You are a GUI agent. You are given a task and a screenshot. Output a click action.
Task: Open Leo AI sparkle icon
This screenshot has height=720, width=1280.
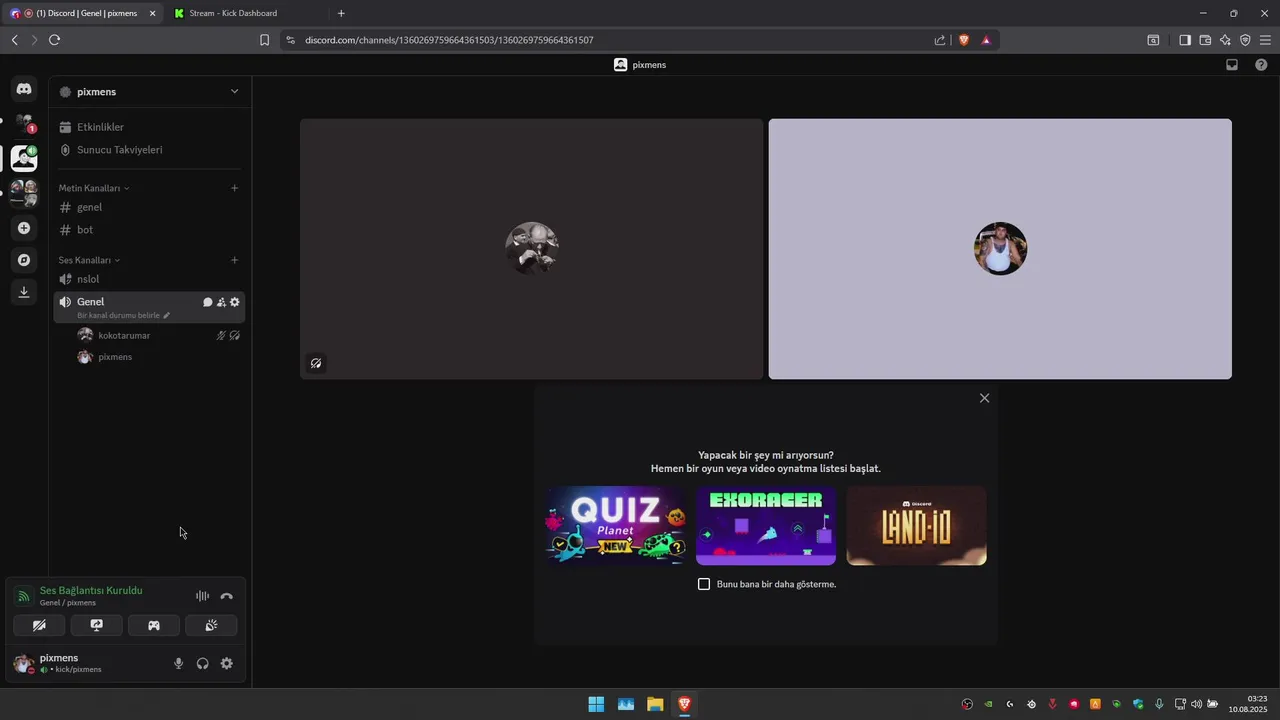click(x=1225, y=40)
